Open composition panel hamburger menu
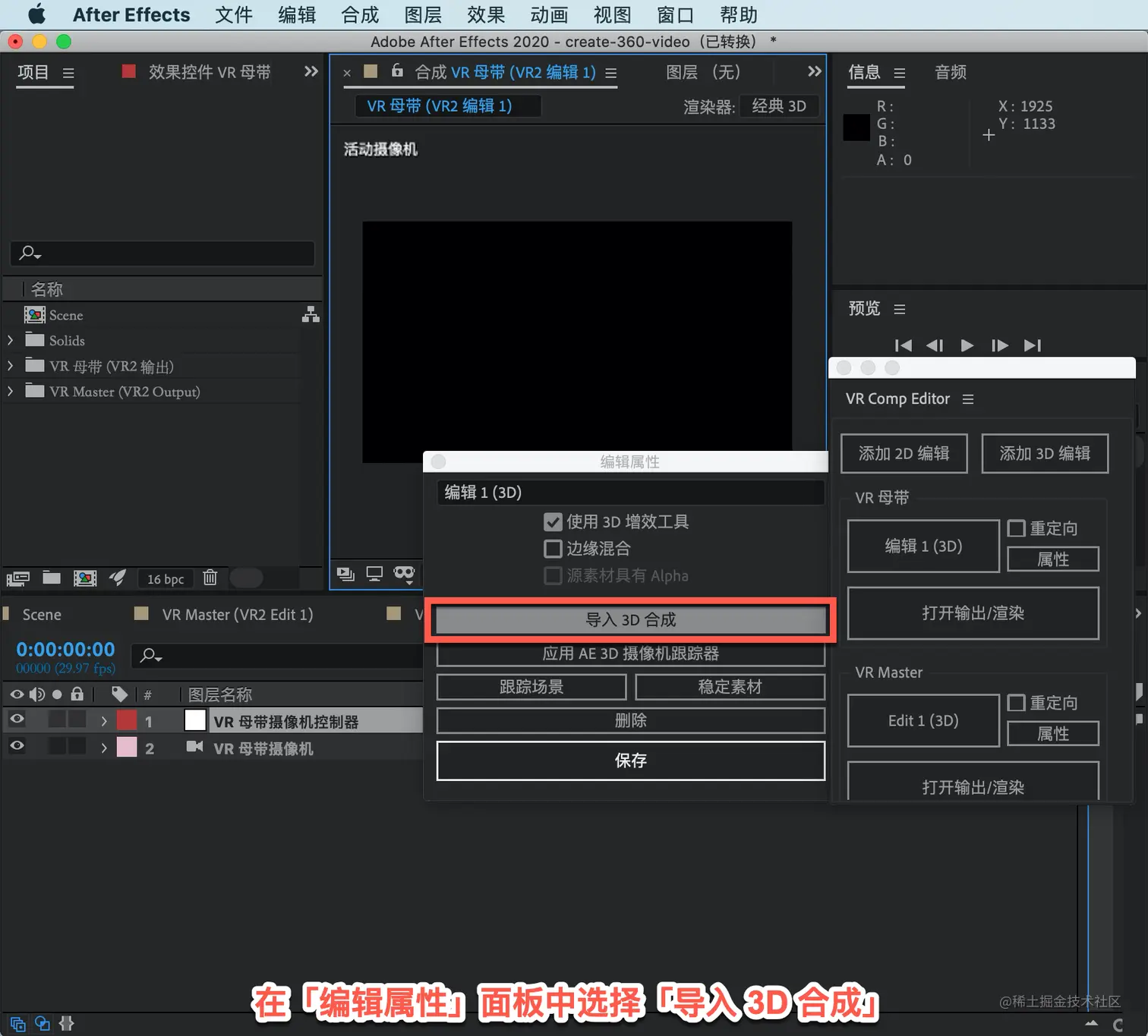1148x1036 pixels. coord(611,73)
